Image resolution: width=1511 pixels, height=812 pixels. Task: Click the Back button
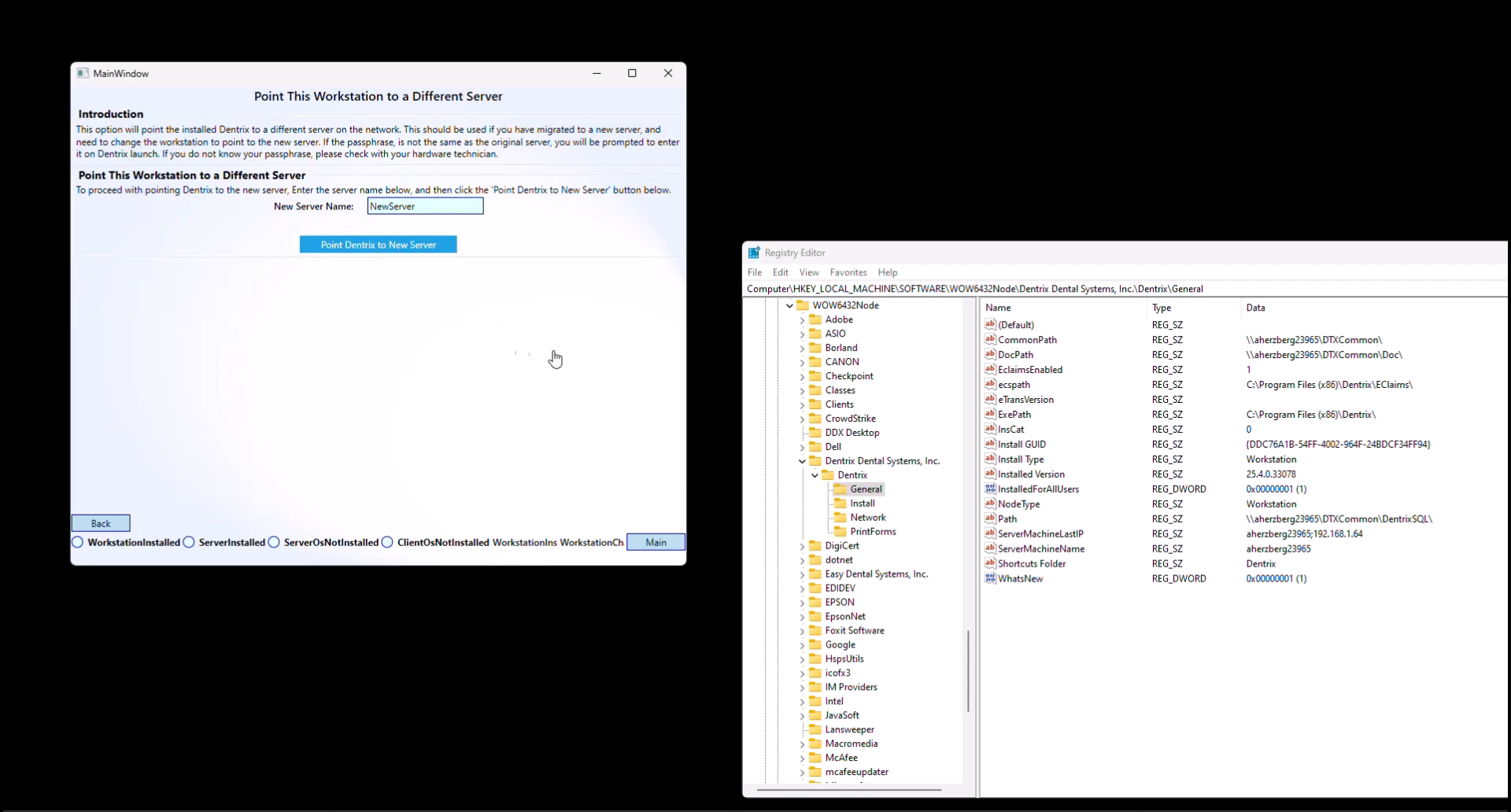pyautogui.click(x=101, y=523)
